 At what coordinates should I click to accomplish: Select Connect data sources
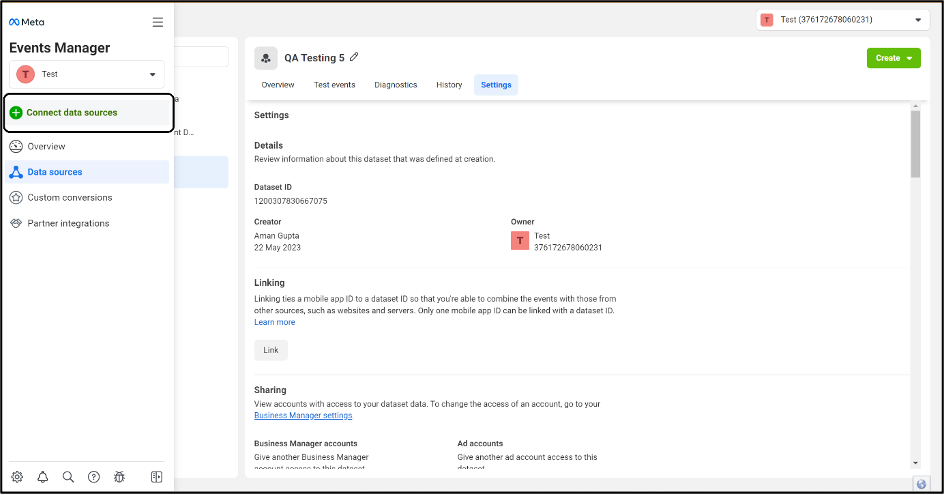[x=89, y=113]
